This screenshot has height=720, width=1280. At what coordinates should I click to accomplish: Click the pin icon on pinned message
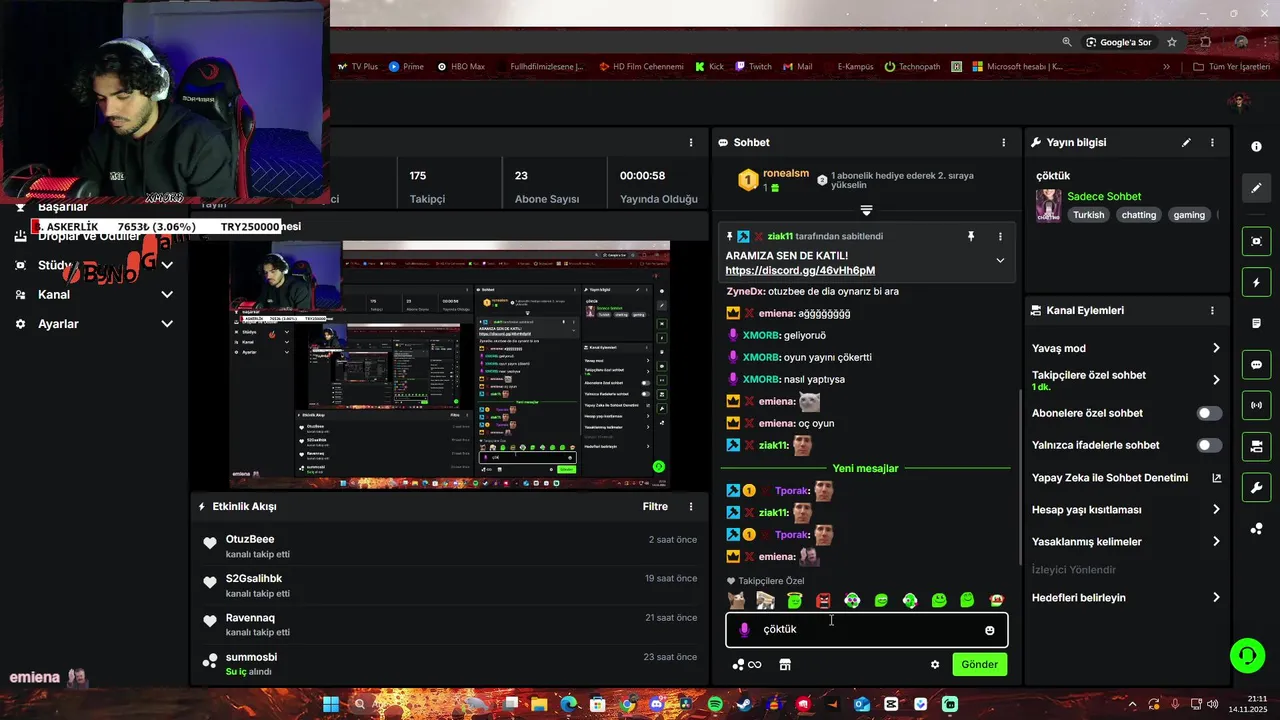click(970, 237)
